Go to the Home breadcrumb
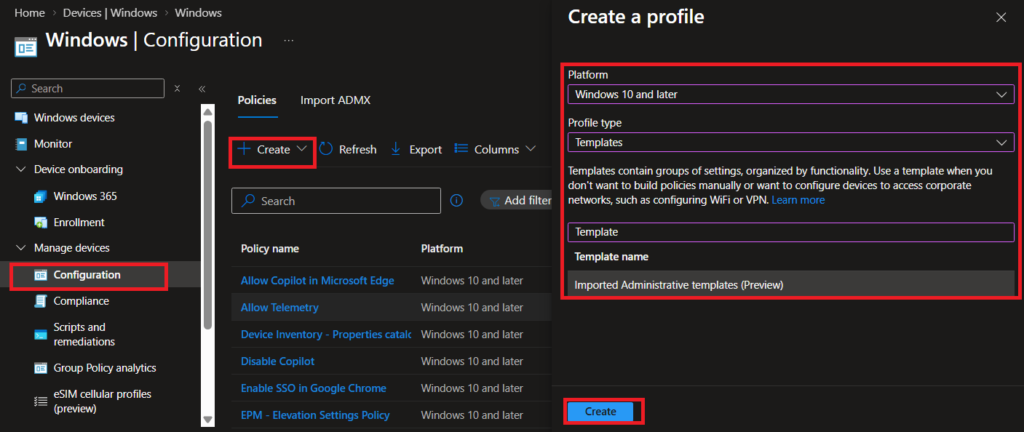The image size is (1024, 432). pos(28,12)
